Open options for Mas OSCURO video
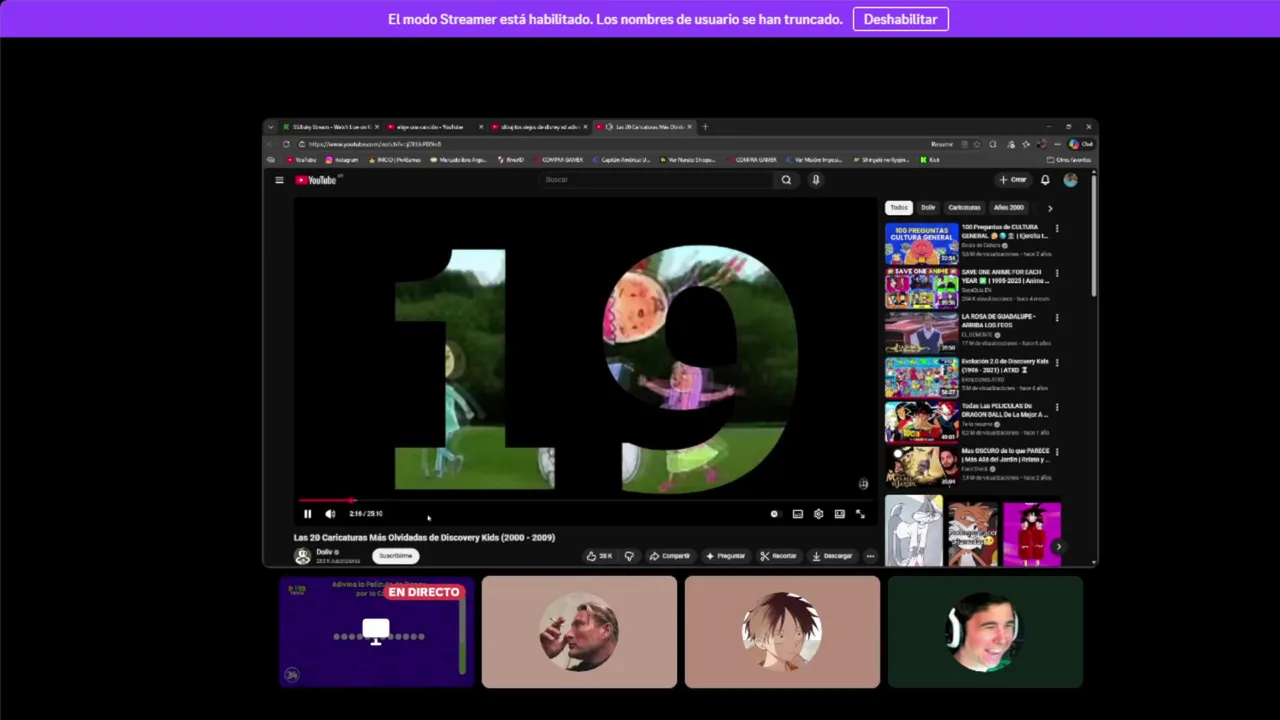 tap(1057, 452)
